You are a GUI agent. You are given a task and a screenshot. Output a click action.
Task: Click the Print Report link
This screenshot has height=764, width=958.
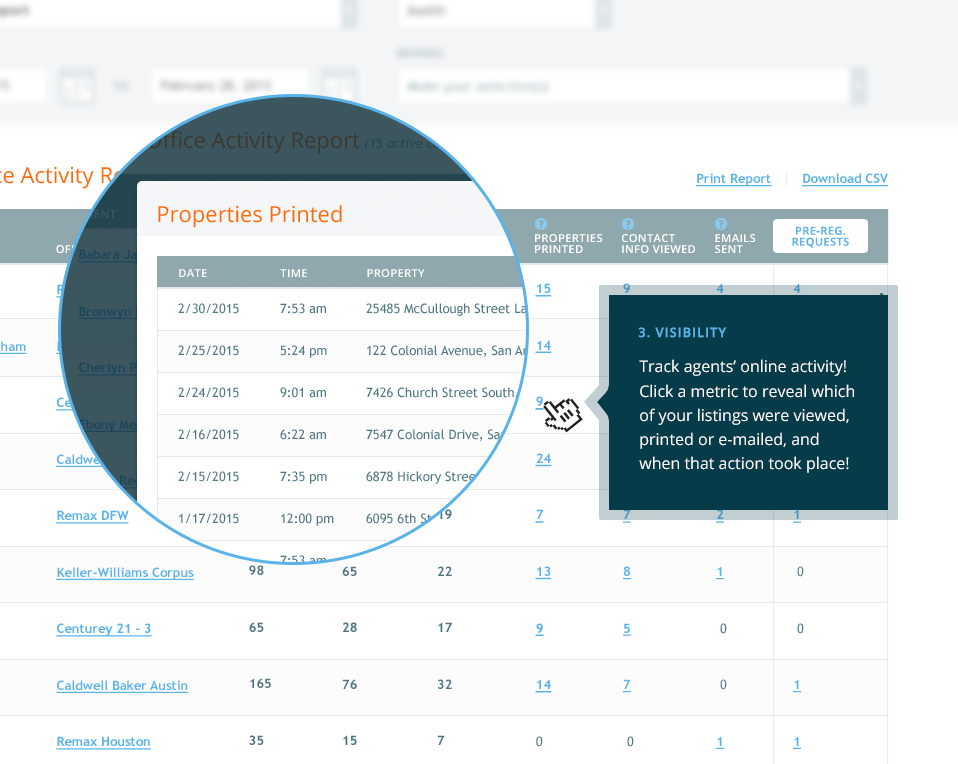733,179
